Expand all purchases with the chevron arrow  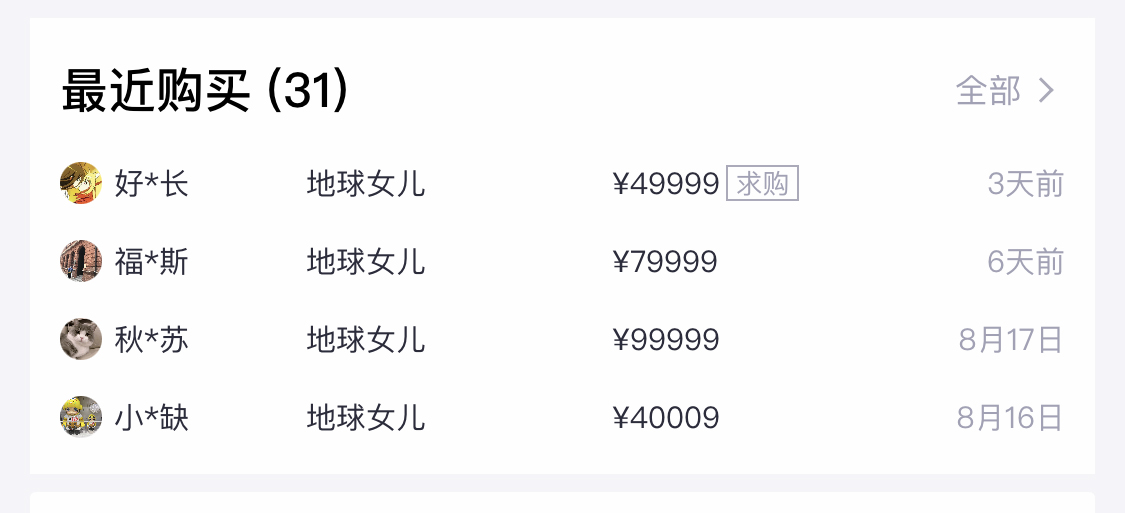[x=1047, y=91]
